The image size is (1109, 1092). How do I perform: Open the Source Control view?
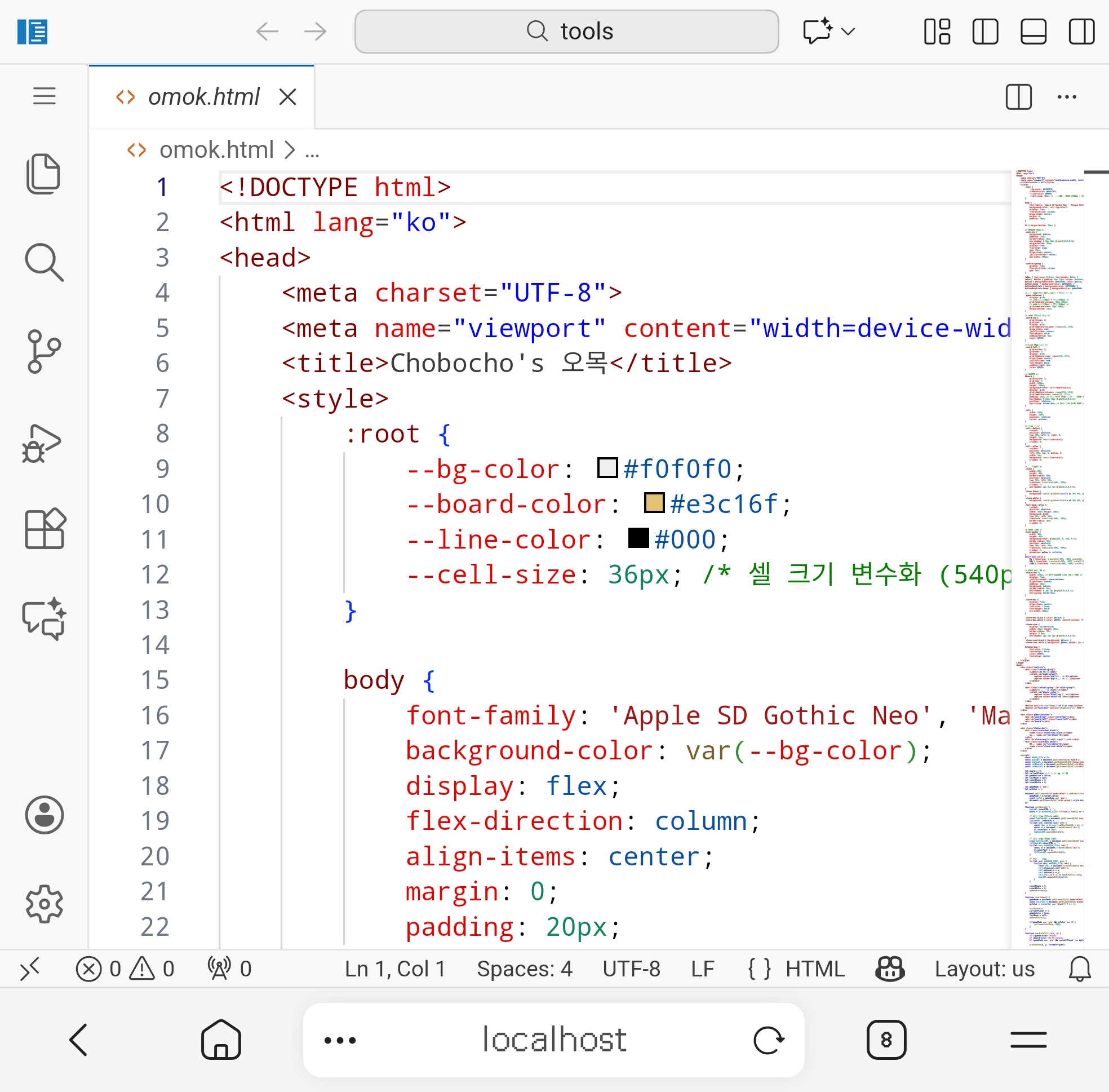click(43, 352)
